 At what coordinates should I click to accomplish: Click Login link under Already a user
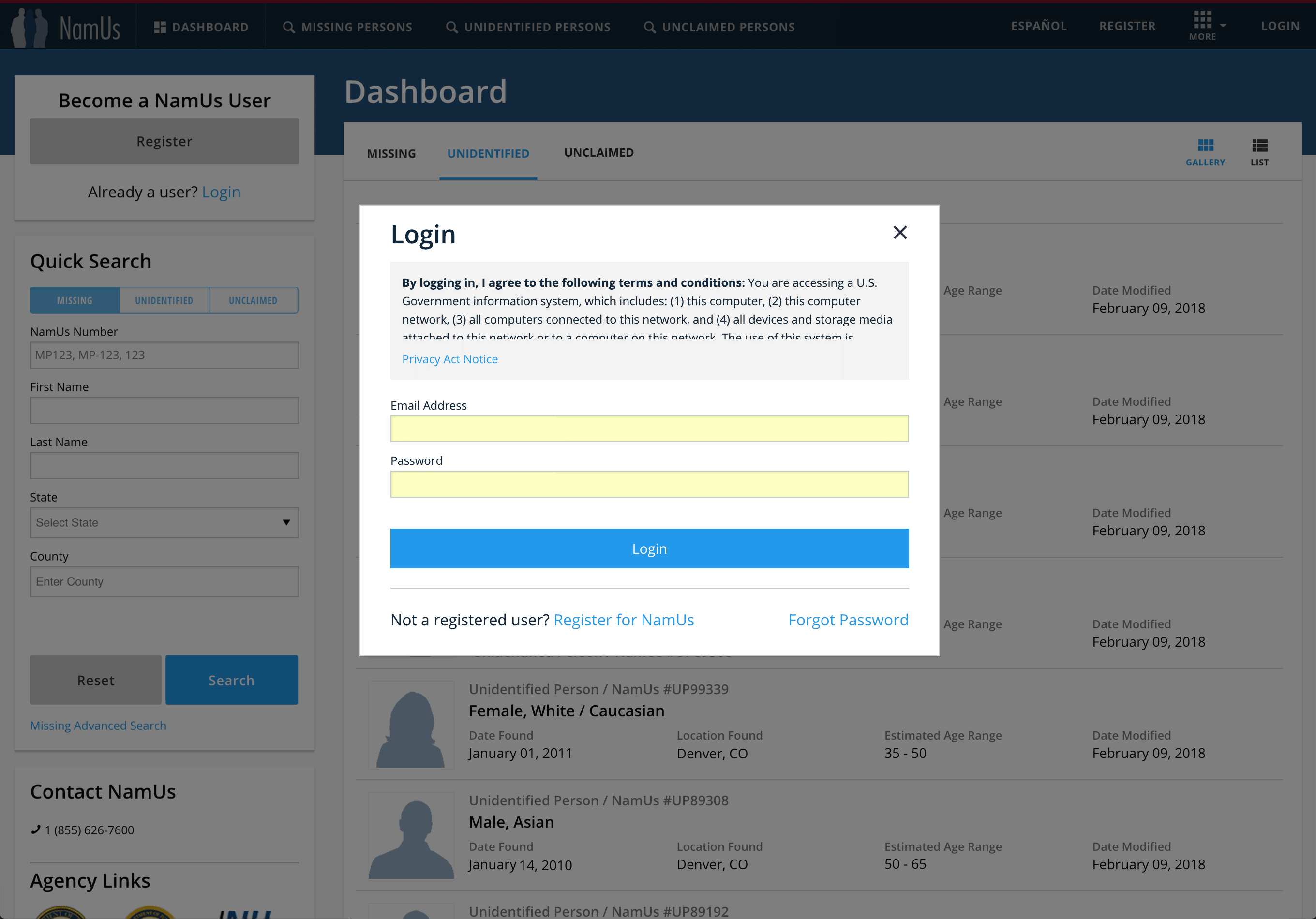tap(221, 192)
